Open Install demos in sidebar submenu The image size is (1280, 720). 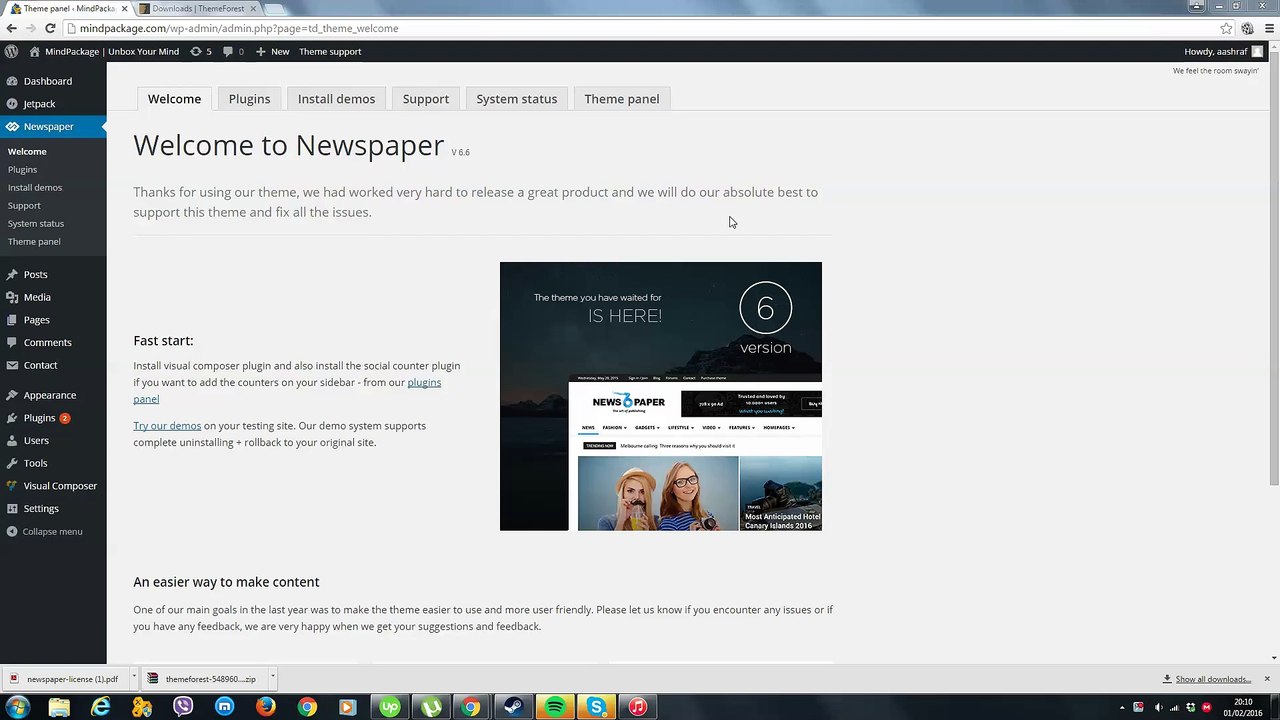[35, 187]
